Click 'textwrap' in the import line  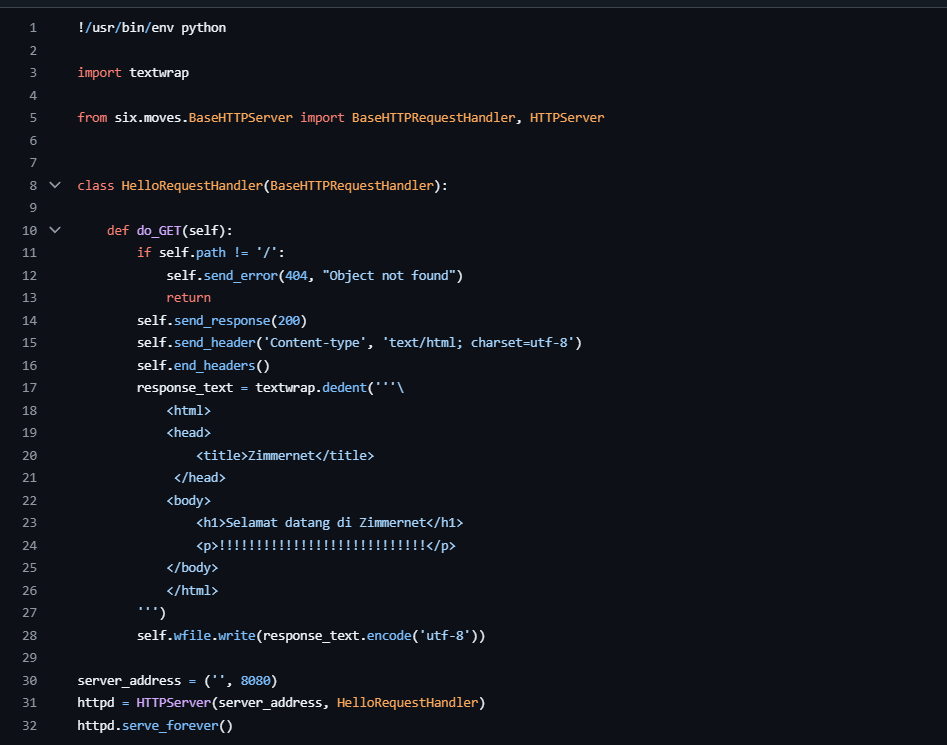(x=159, y=72)
